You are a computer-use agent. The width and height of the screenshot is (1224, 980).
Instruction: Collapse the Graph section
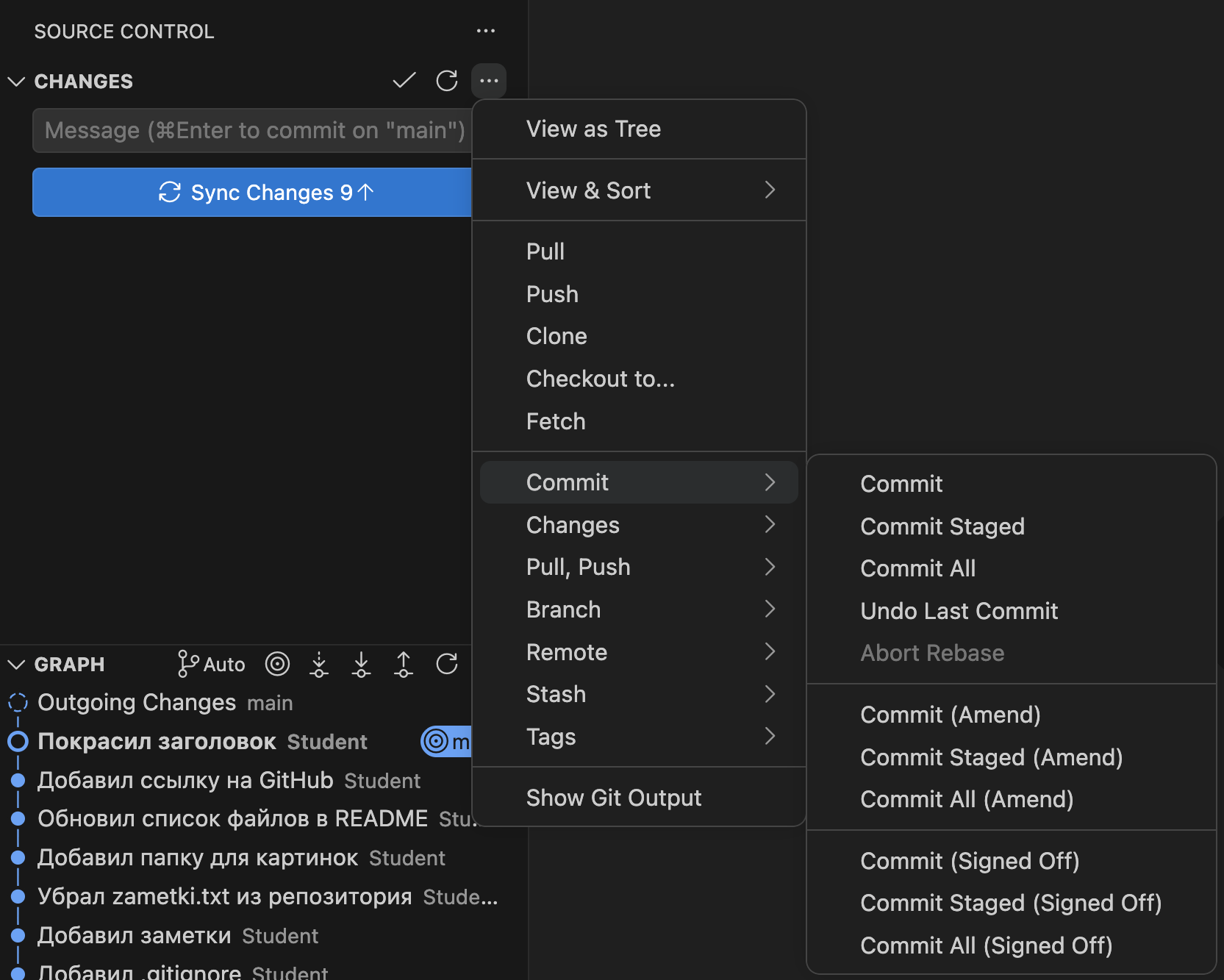[x=16, y=665]
